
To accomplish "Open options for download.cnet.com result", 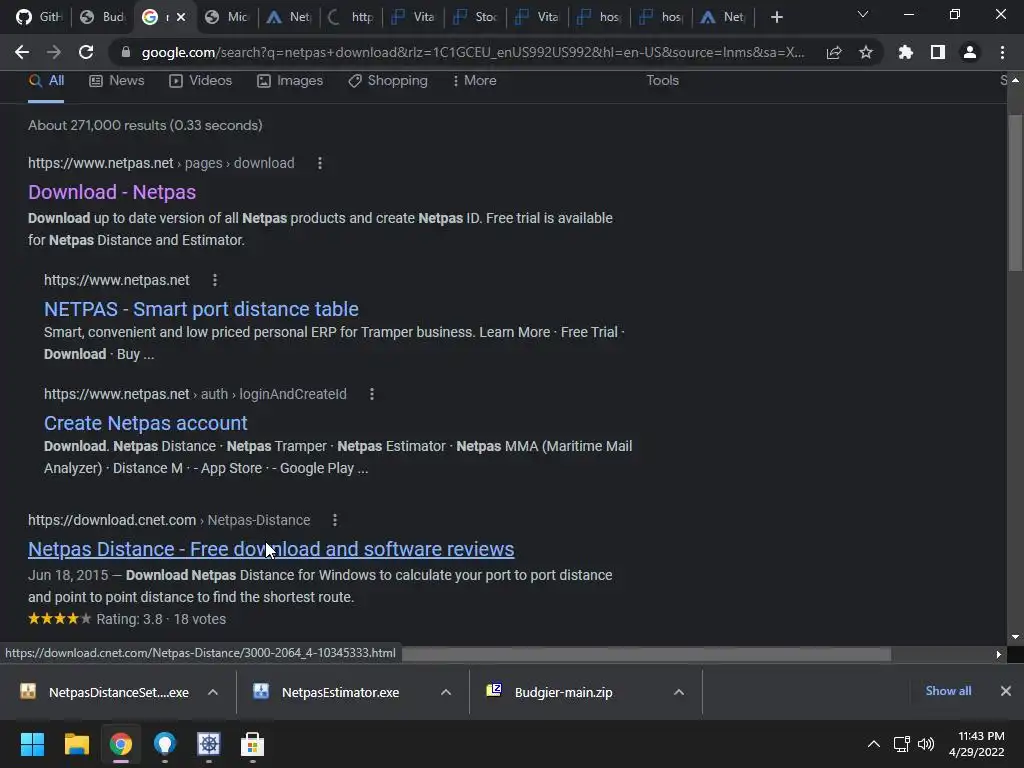I will [x=335, y=520].
